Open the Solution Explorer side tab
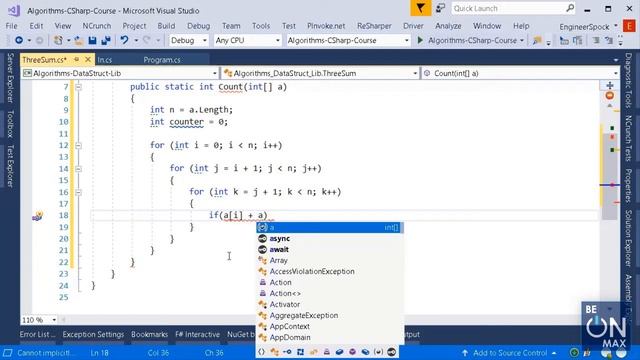Screen dimensions: 640x360 pyautogui.click(x=629, y=238)
